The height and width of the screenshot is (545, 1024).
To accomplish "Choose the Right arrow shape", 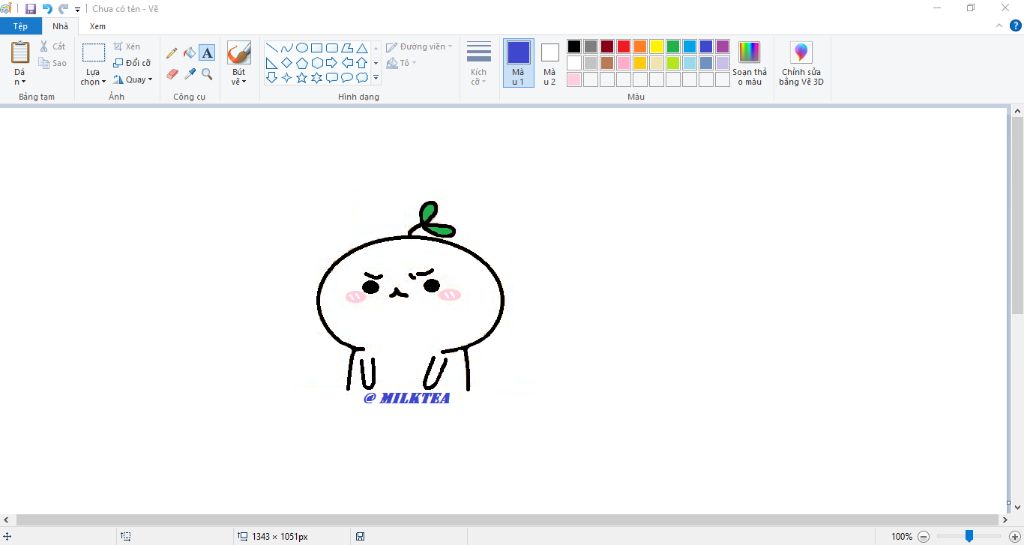I will pos(332,63).
